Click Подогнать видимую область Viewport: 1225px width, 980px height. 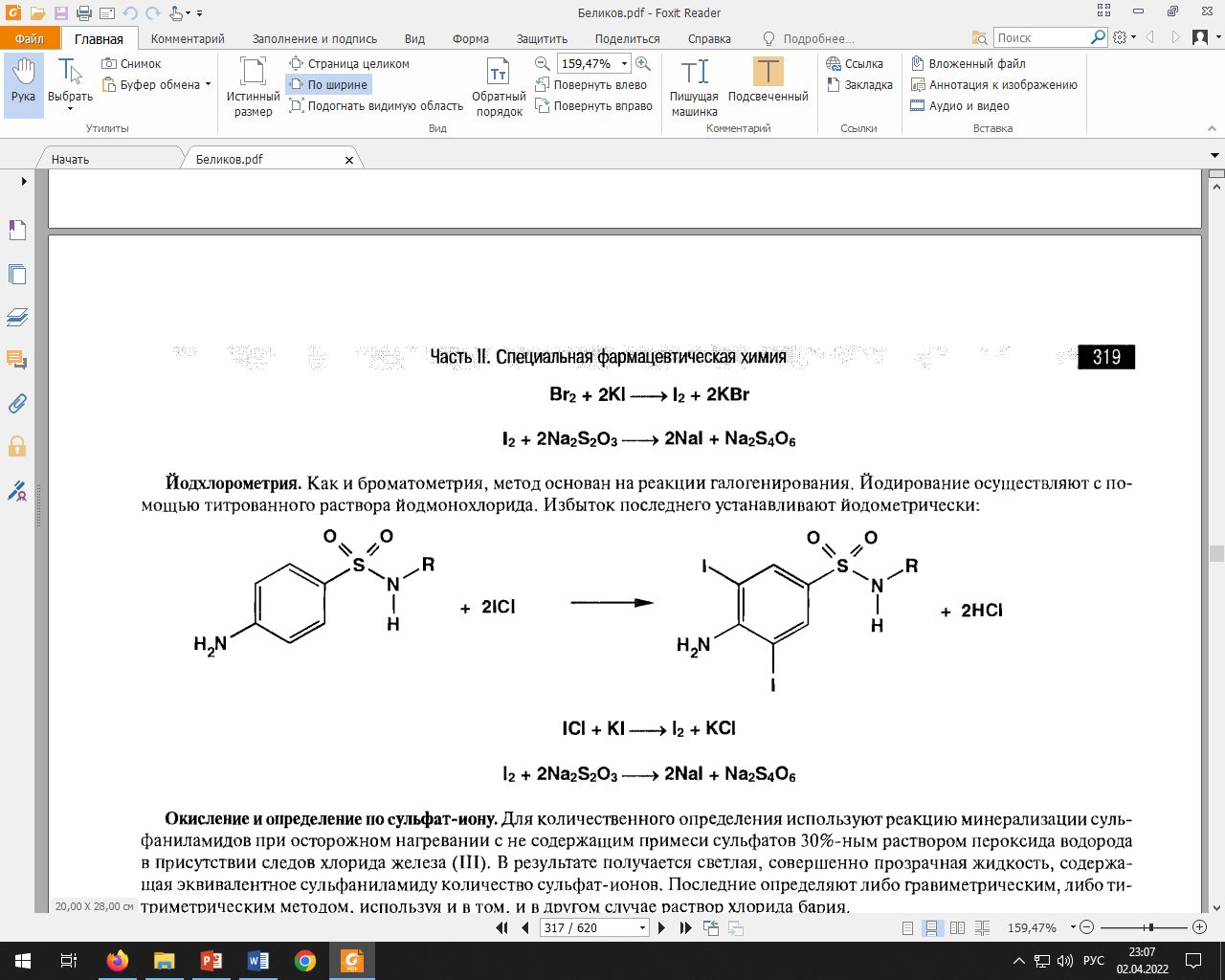tap(375, 106)
